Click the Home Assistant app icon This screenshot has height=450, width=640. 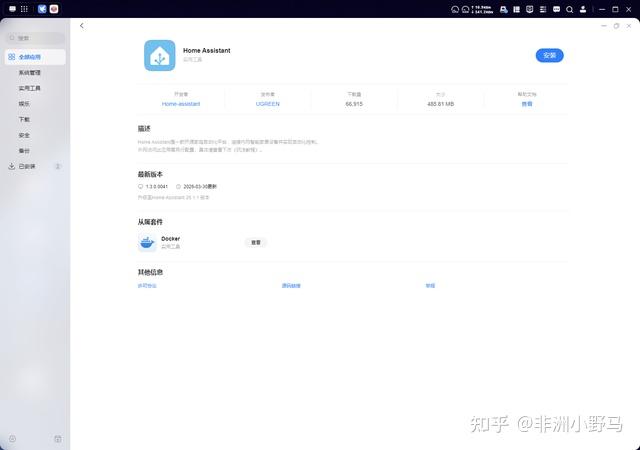point(160,56)
